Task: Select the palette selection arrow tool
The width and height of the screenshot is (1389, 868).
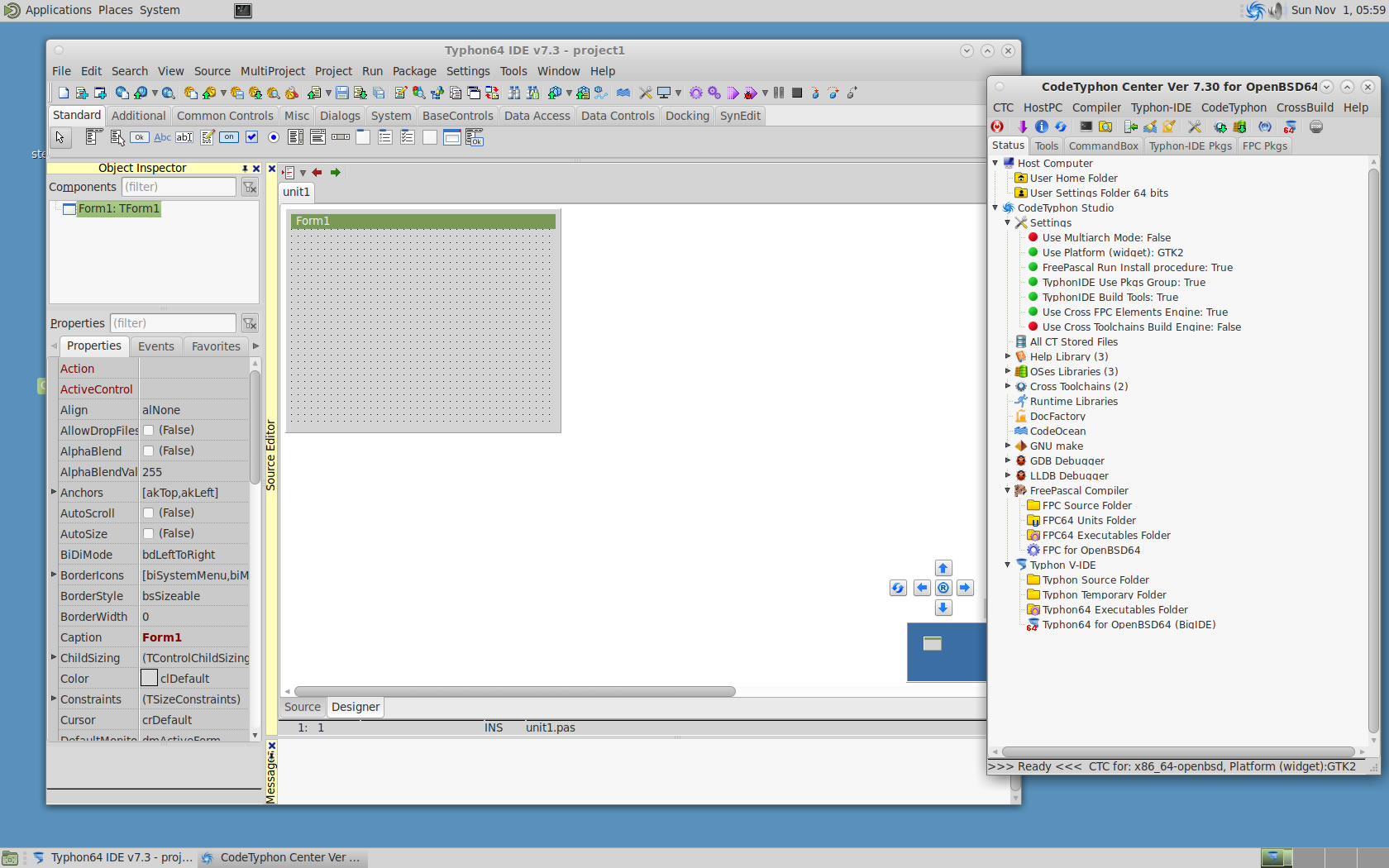Action: click(x=60, y=137)
